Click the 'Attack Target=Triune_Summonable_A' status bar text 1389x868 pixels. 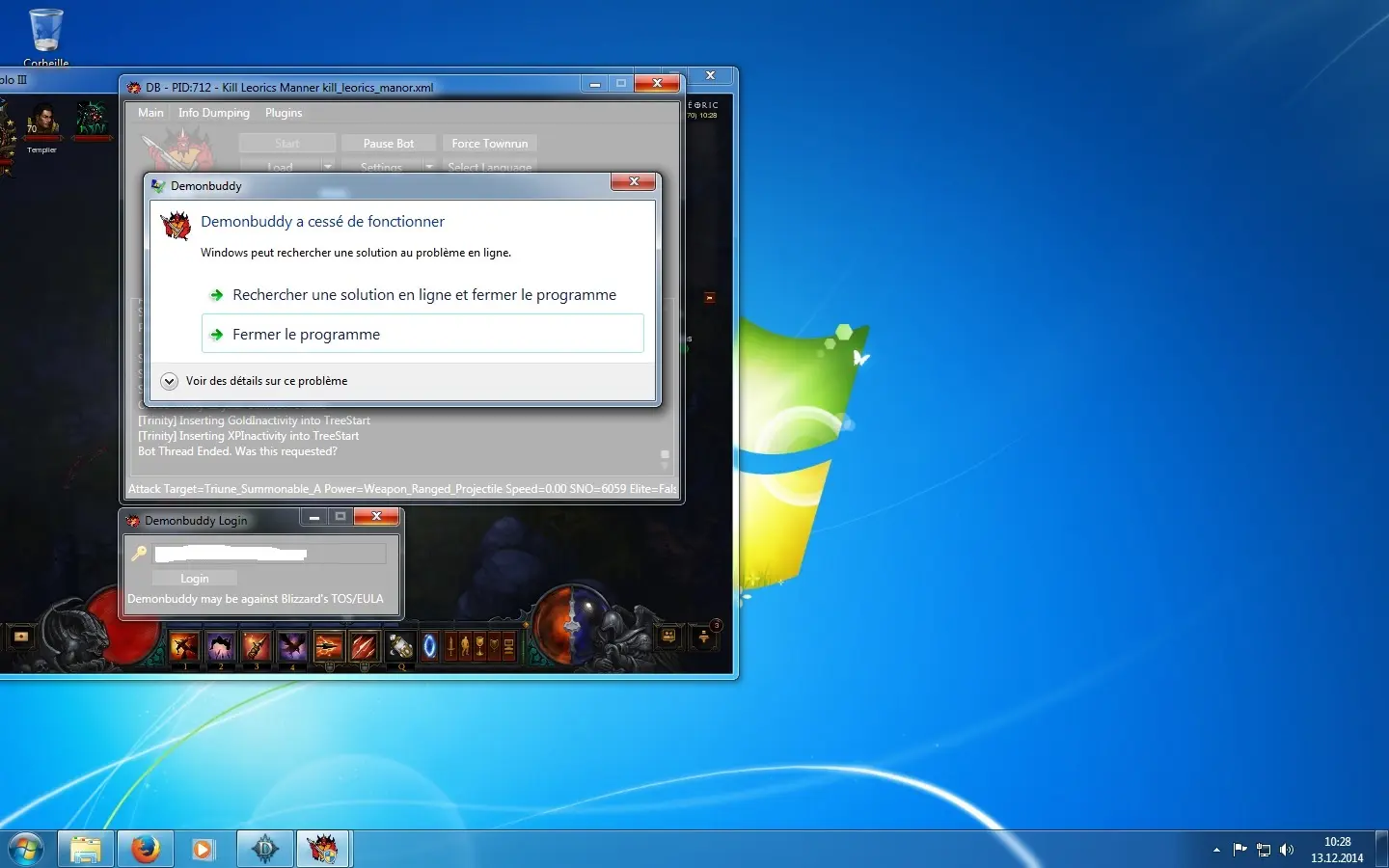[402, 489]
